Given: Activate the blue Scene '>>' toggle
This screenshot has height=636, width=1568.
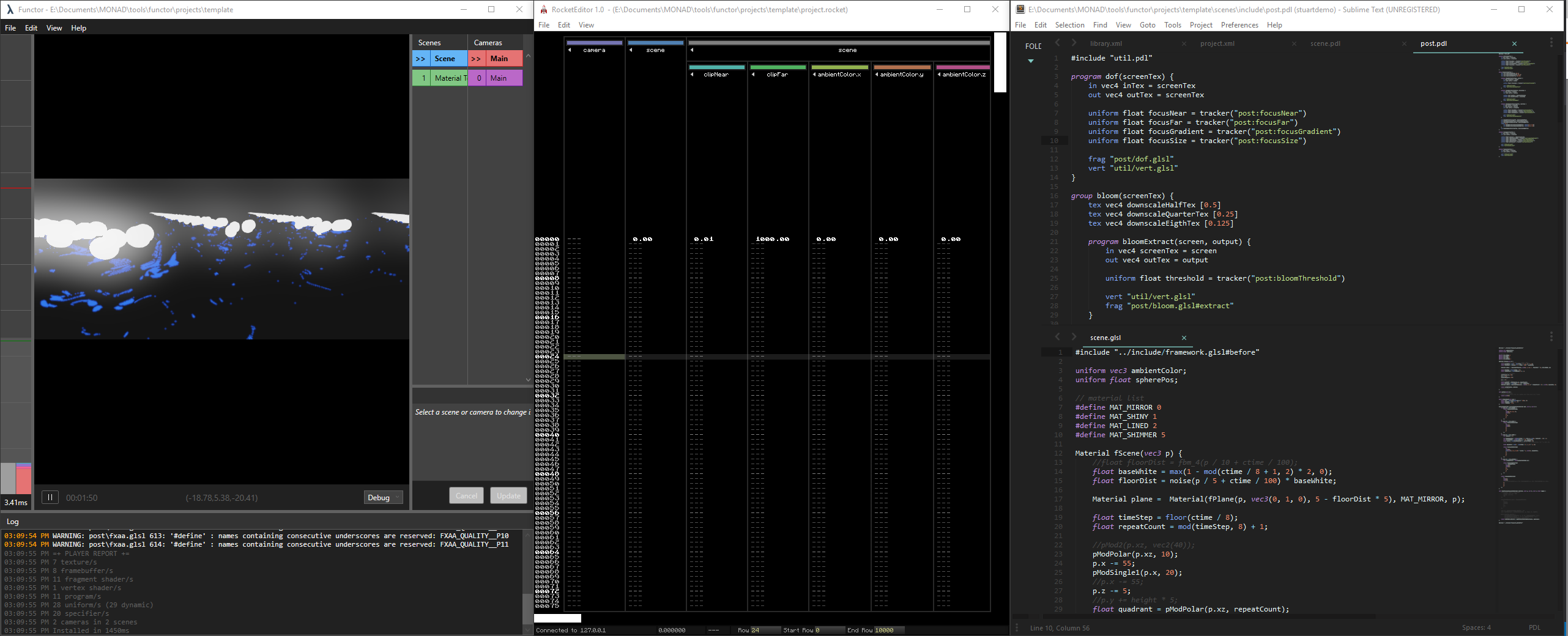Looking at the screenshot, I should coord(421,59).
